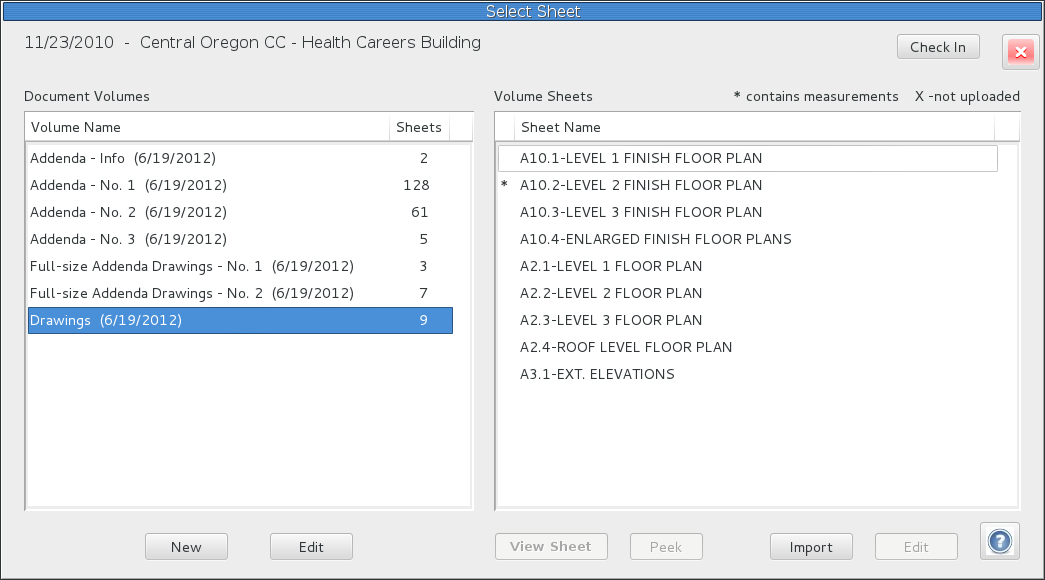Click the Check In button
The width and height of the screenshot is (1045, 580).
tap(938, 47)
